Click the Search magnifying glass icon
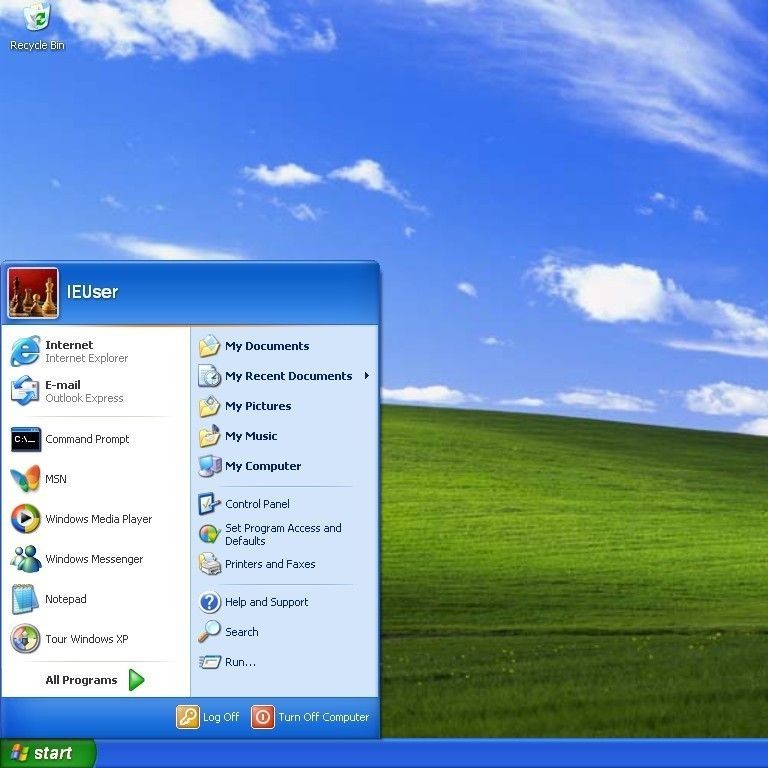This screenshot has height=768, width=768. coord(210,632)
